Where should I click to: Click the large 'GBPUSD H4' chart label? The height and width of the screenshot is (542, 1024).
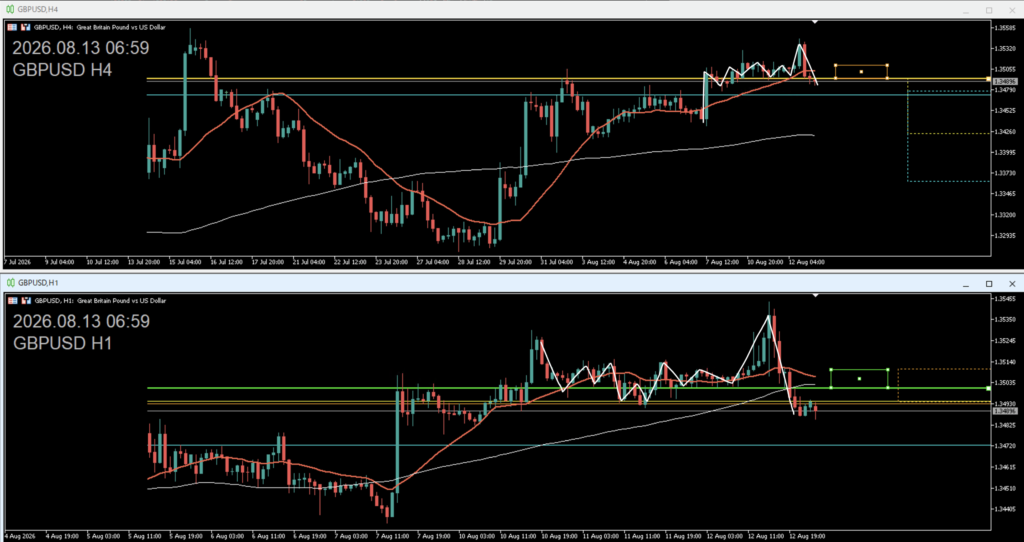pos(62,71)
